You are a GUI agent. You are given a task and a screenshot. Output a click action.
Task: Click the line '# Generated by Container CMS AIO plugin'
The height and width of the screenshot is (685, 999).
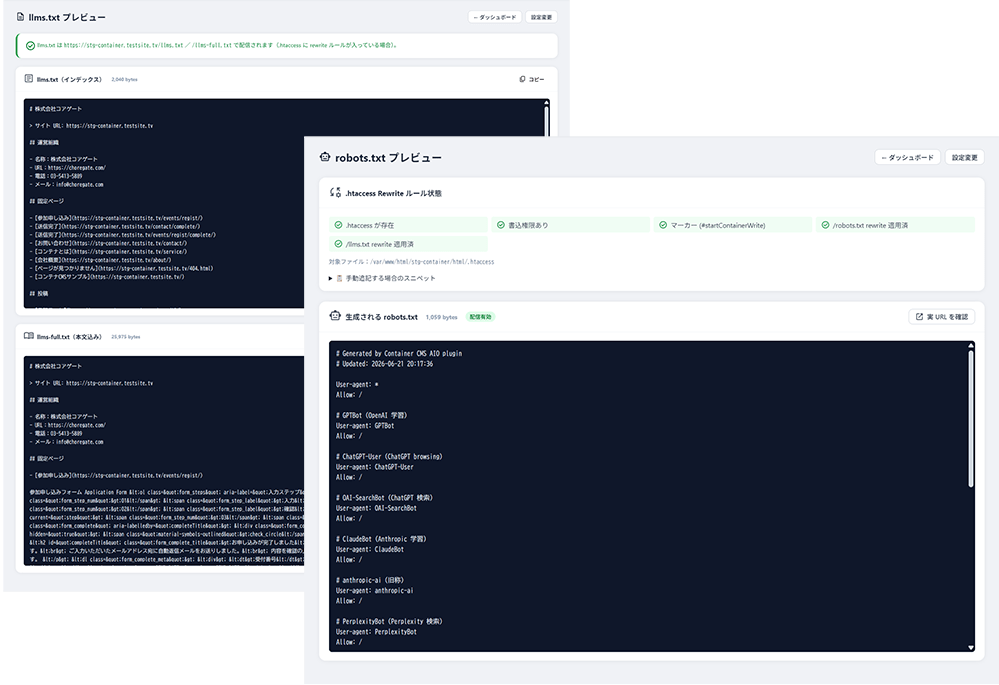point(399,353)
